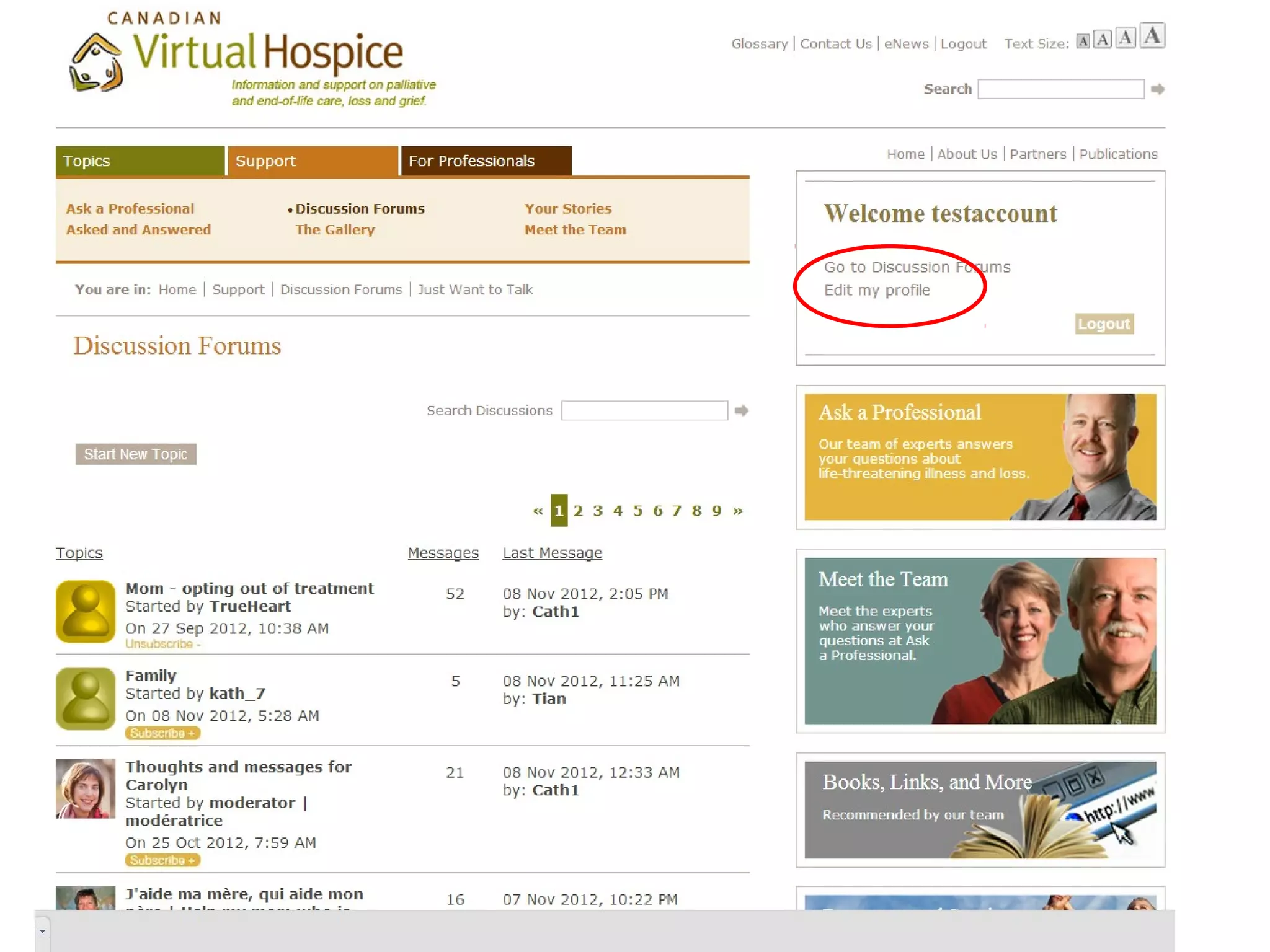
Task: Click the Search Discussions input field
Action: click(644, 410)
